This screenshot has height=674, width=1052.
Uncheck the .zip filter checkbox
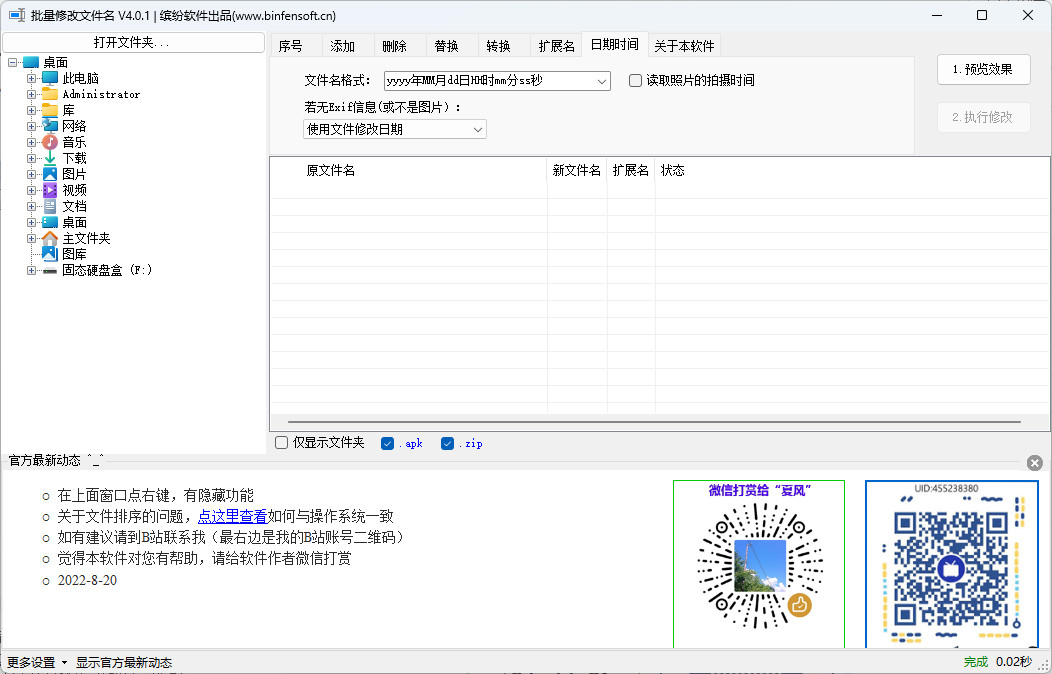tap(448, 443)
